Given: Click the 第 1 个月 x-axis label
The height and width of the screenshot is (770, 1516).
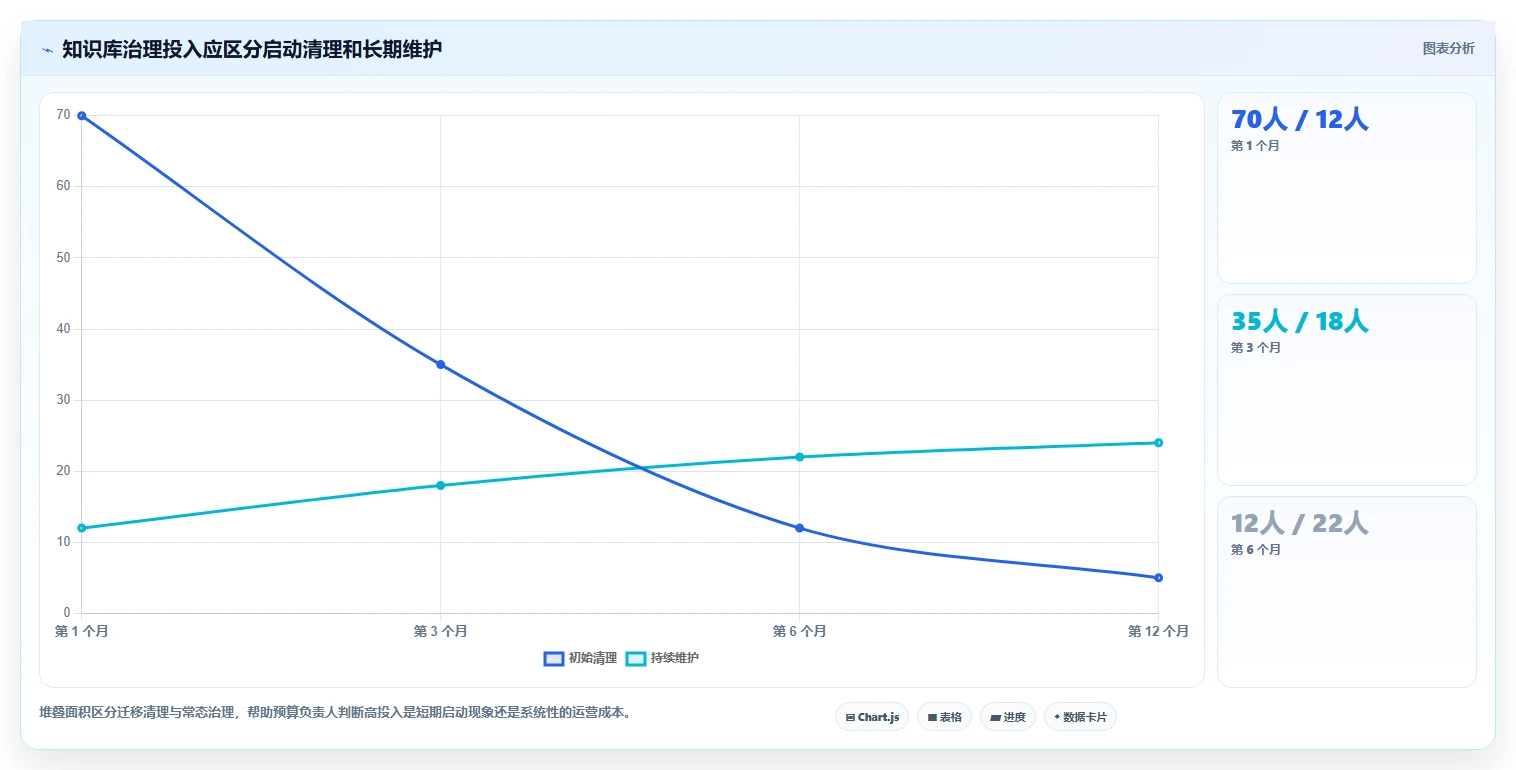Looking at the screenshot, I should pos(81,631).
